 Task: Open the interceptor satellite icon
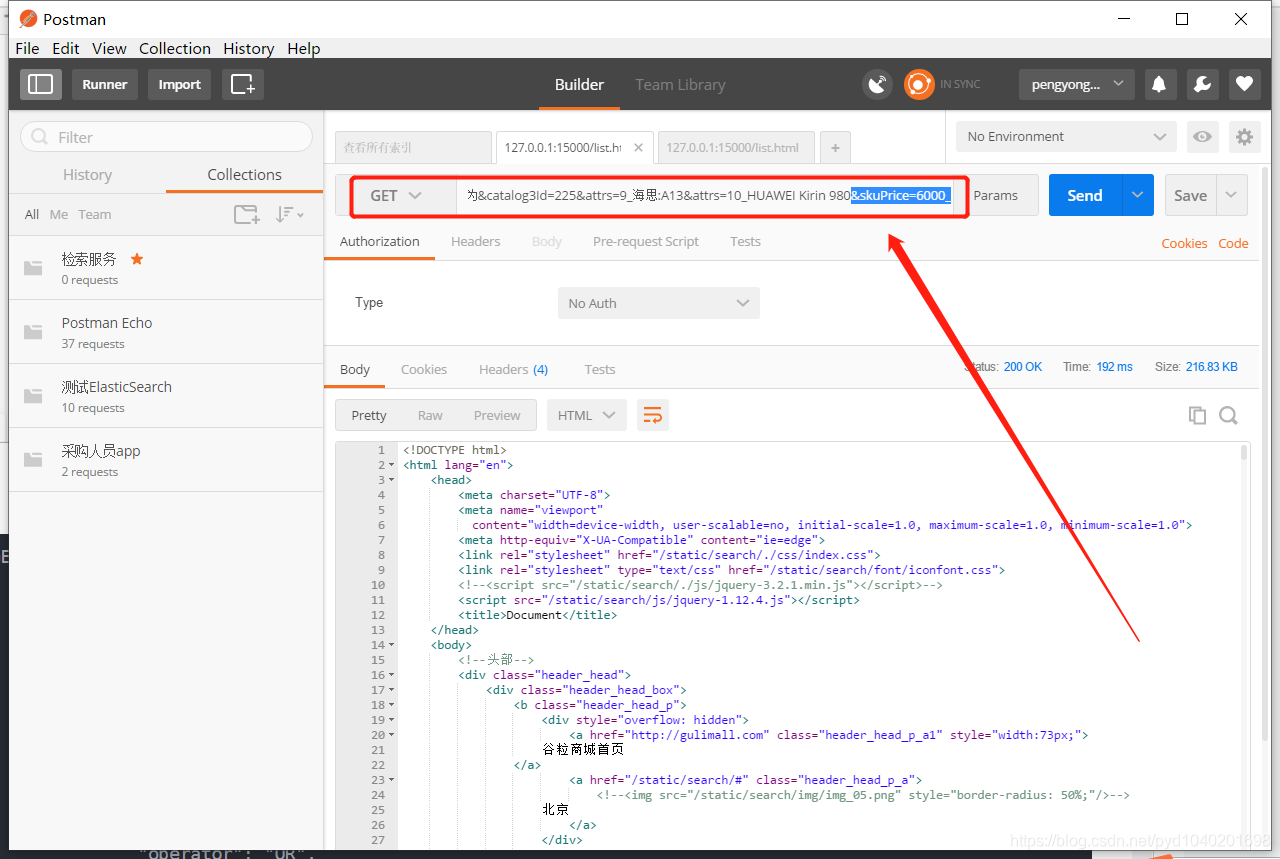(x=877, y=85)
